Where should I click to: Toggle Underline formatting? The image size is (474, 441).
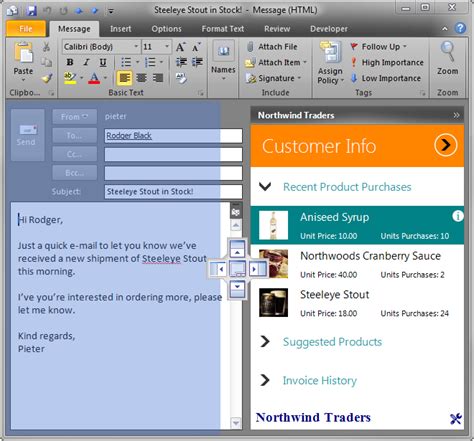point(103,62)
